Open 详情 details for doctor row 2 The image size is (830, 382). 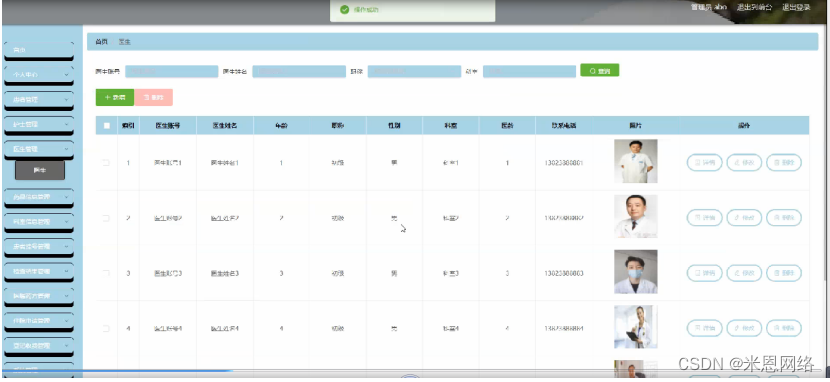tap(705, 217)
